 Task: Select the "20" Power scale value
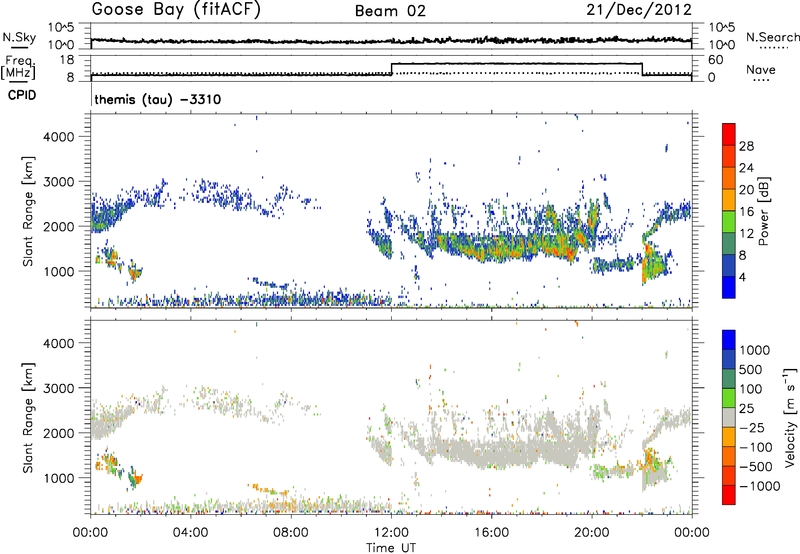click(x=746, y=190)
